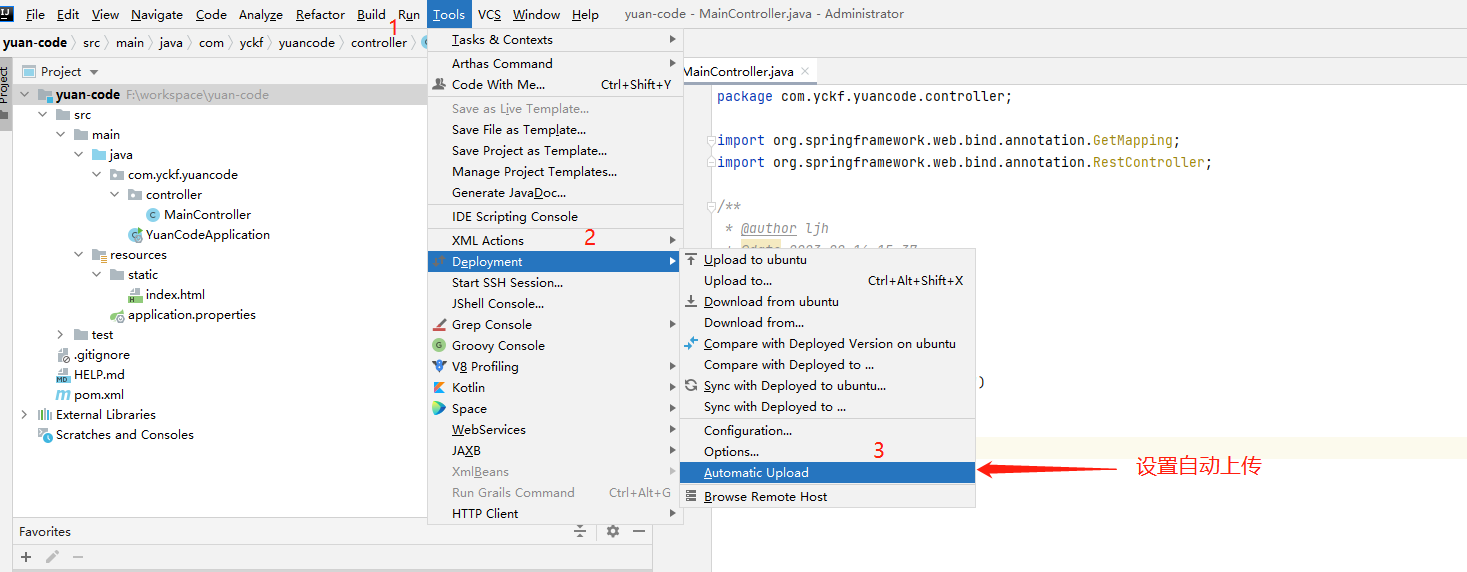The width and height of the screenshot is (1467, 572).
Task: Open the Project view dropdown
Action: pos(94,72)
